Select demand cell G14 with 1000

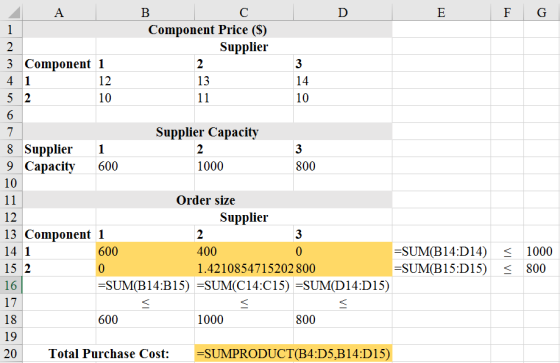pos(542,251)
